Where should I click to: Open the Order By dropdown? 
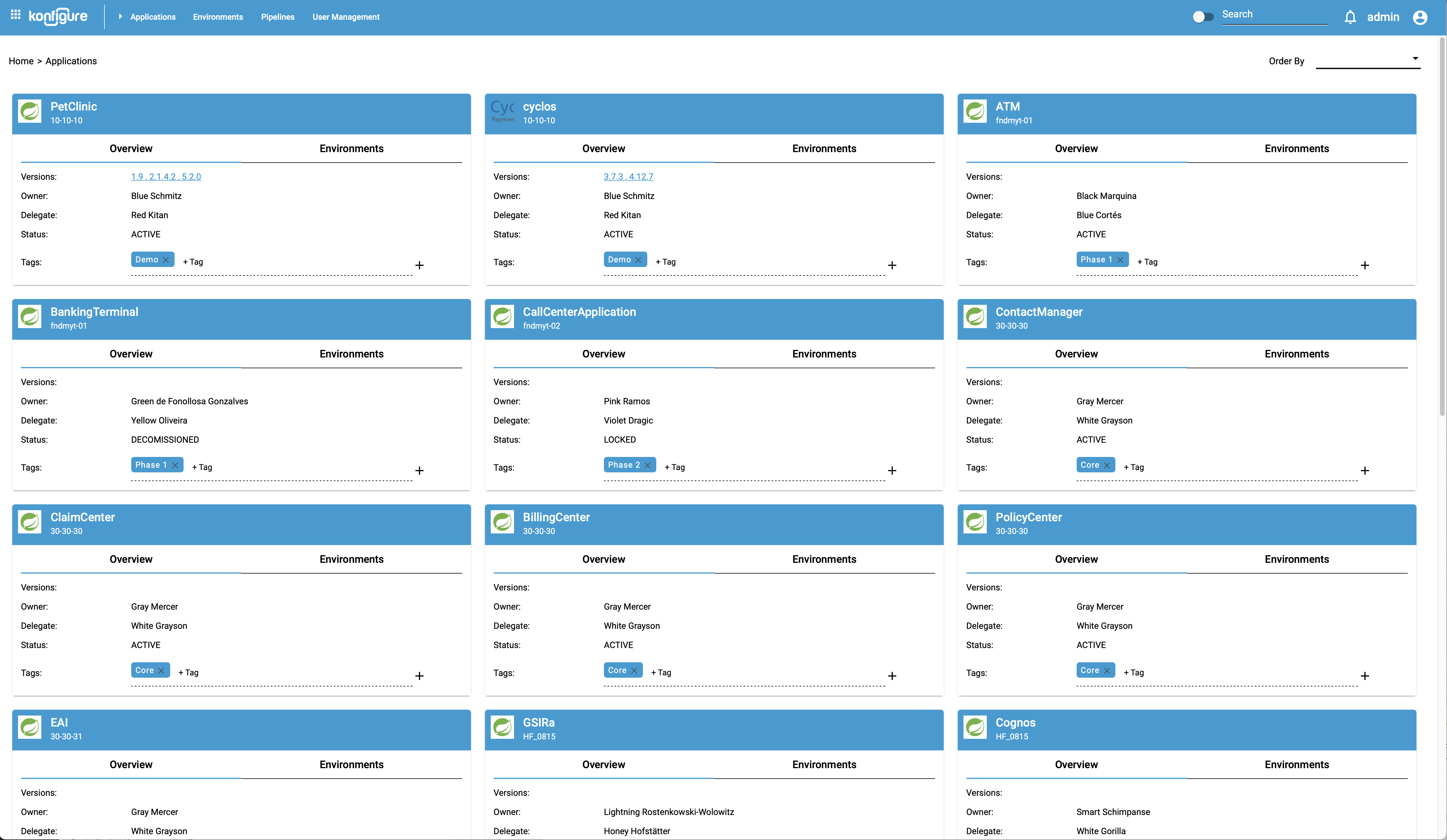coord(1368,60)
